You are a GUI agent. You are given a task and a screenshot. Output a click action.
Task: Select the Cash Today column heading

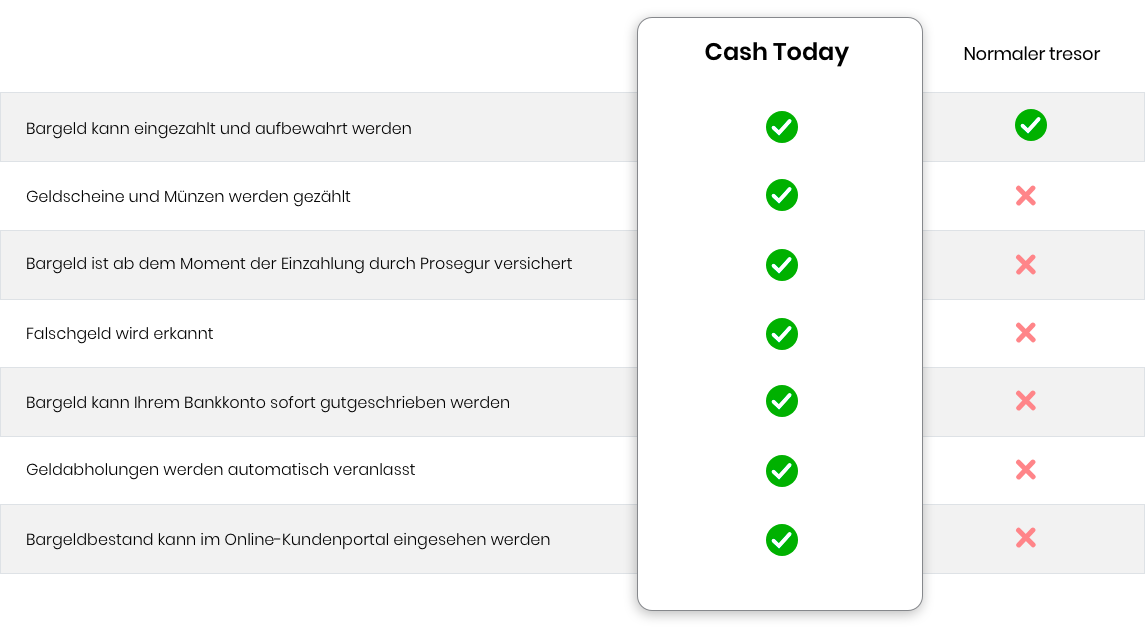(x=776, y=52)
